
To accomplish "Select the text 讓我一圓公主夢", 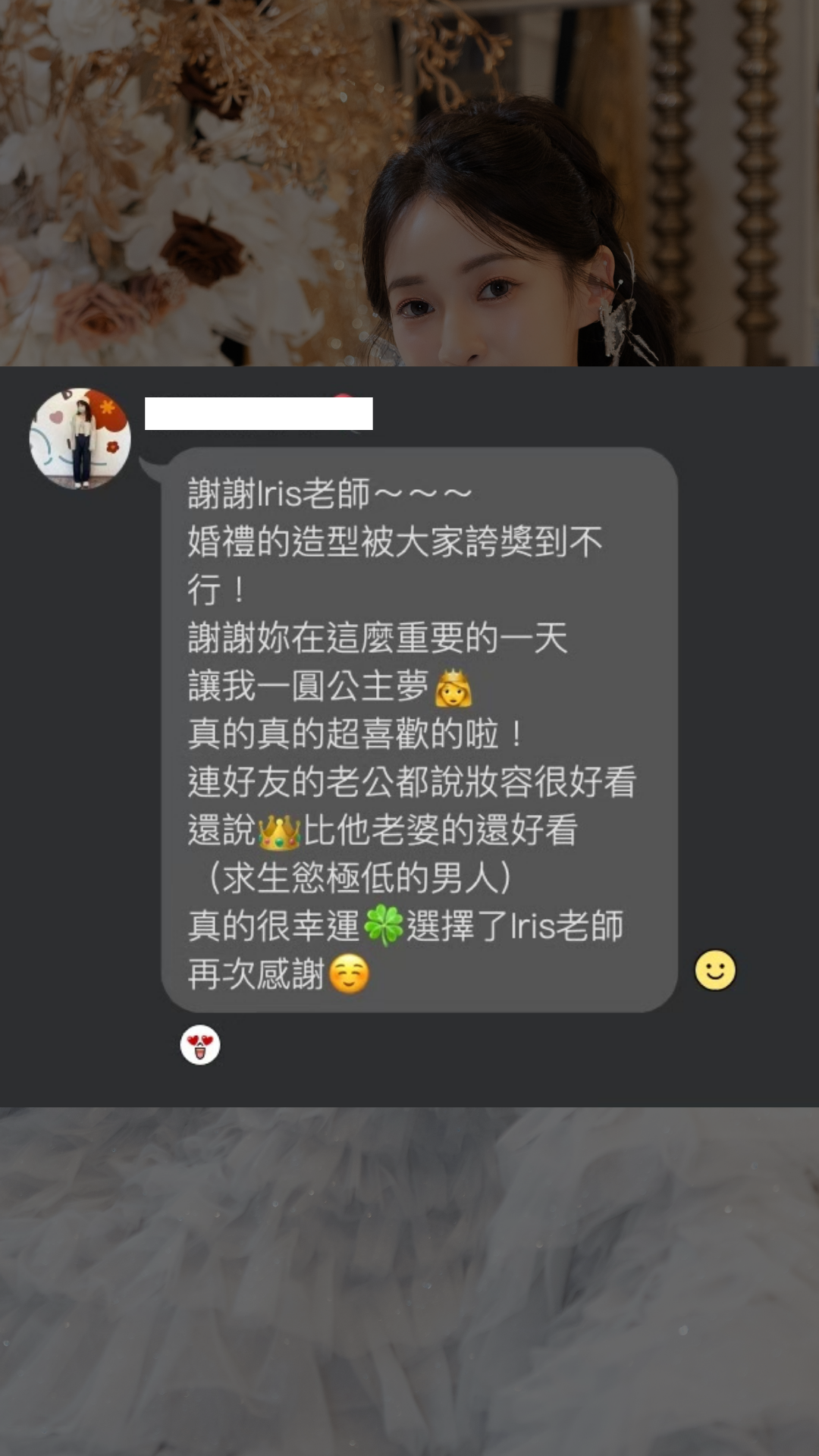I will [308, 686].
